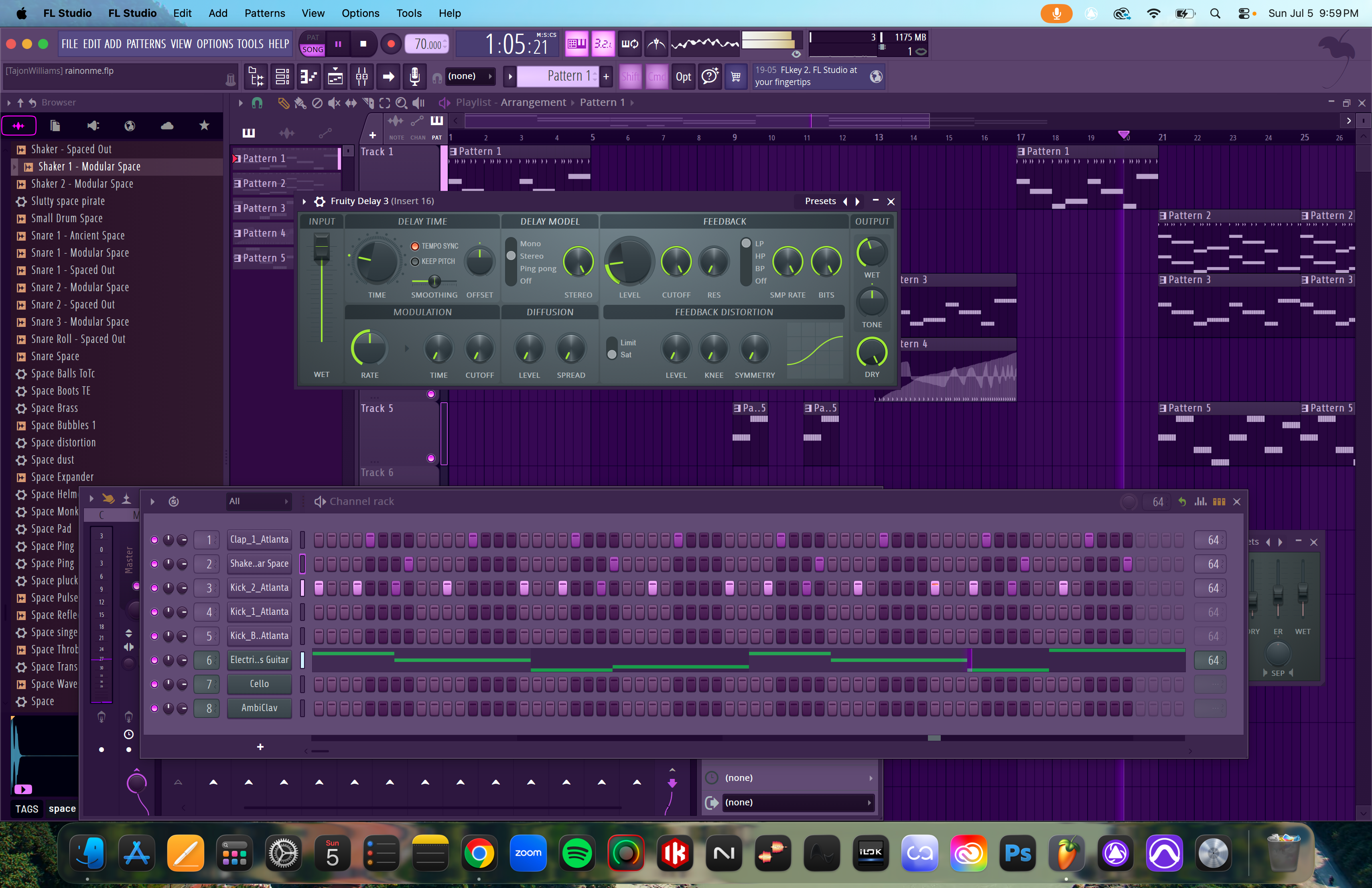Screen dimensions: 1372x888
Task: Mute the AmbiClav channel
Action: [154, 708]
